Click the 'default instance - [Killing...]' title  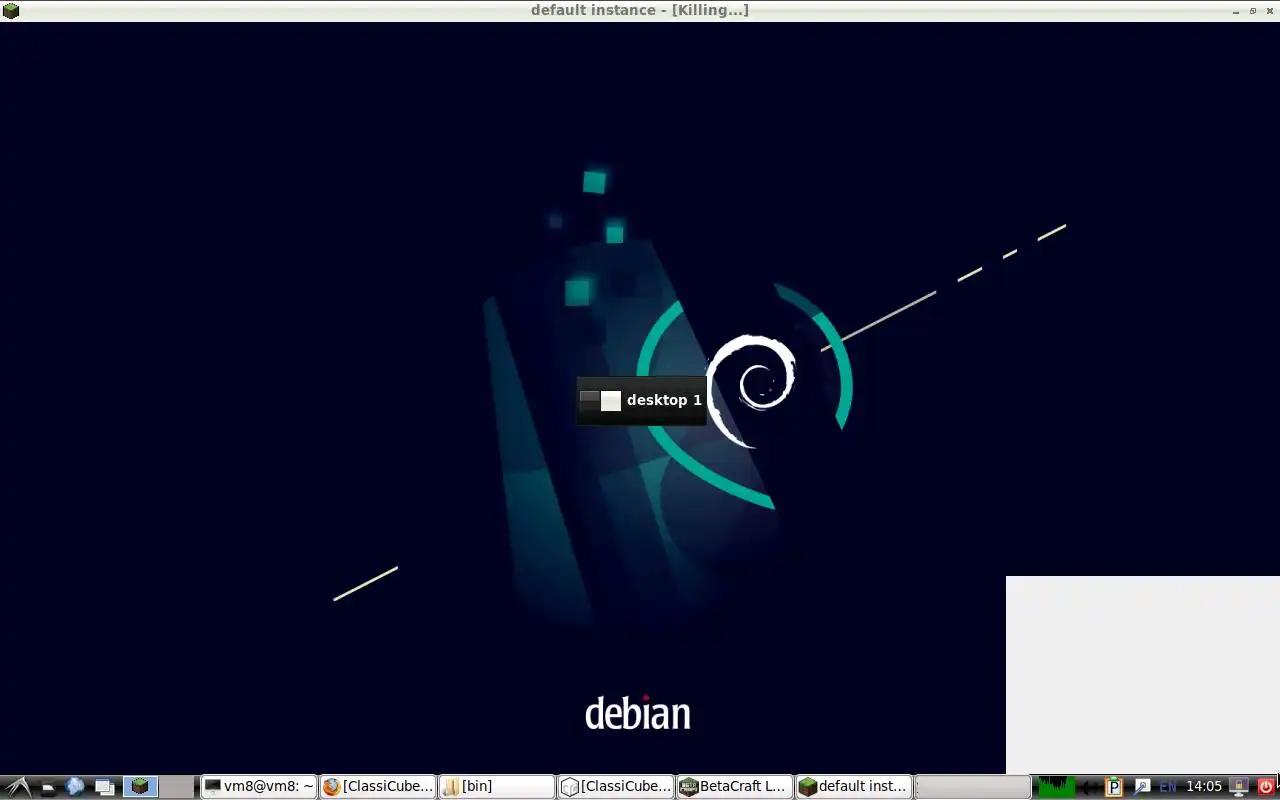(x=640, y=10)
